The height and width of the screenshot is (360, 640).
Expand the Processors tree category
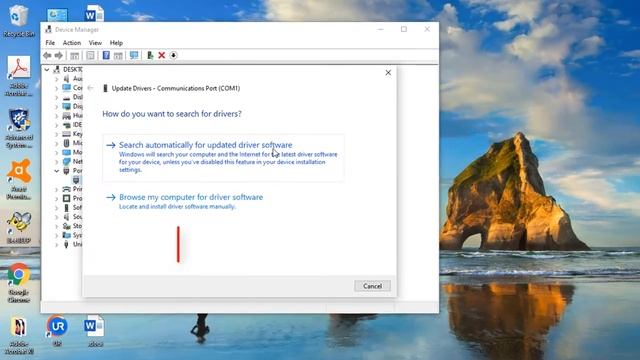(x=57, y=199)
